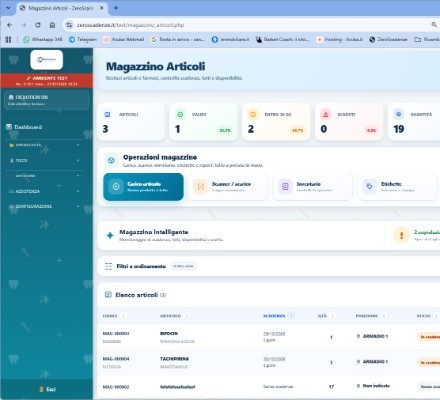The width and height of the screenshot is (440, 400).
Task: Expand the Filtri e ordinamento panel
Action: [x=268, y=266]
